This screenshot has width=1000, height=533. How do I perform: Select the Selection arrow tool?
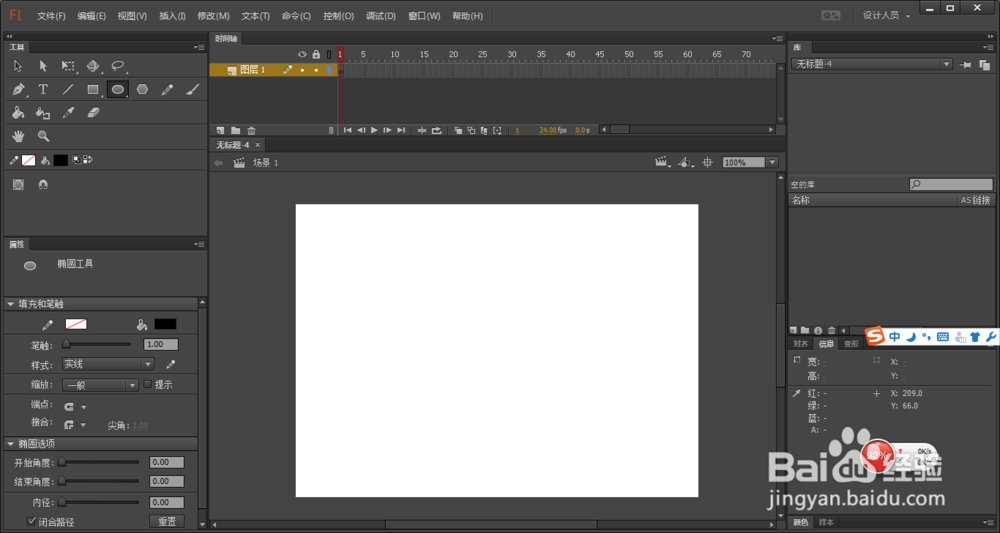click(x=18, y=66)
